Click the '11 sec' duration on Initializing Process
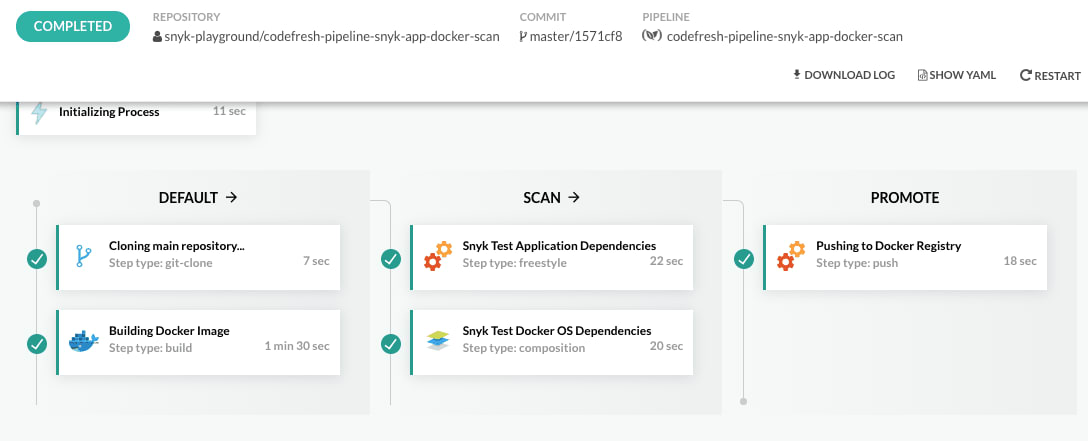The width and height of the screenshot is (1088, 441). click(229, 111)
